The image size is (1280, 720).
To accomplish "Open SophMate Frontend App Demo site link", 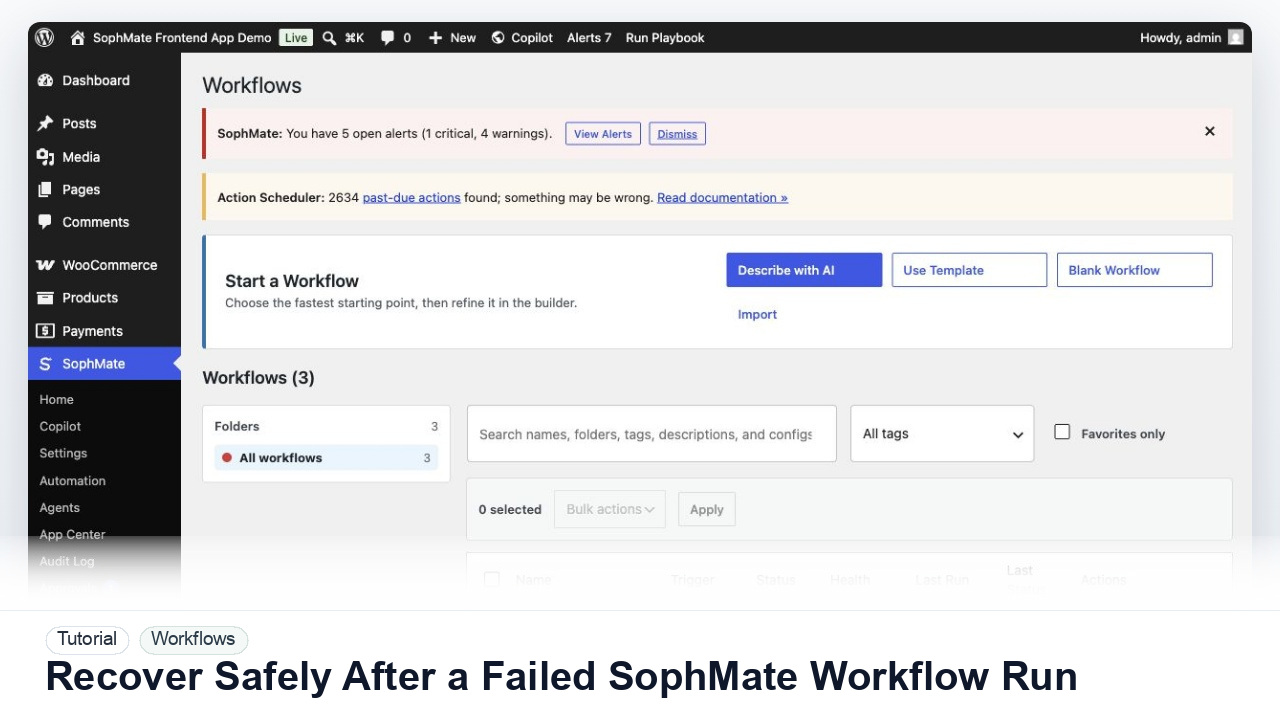I will coord(182,38).
